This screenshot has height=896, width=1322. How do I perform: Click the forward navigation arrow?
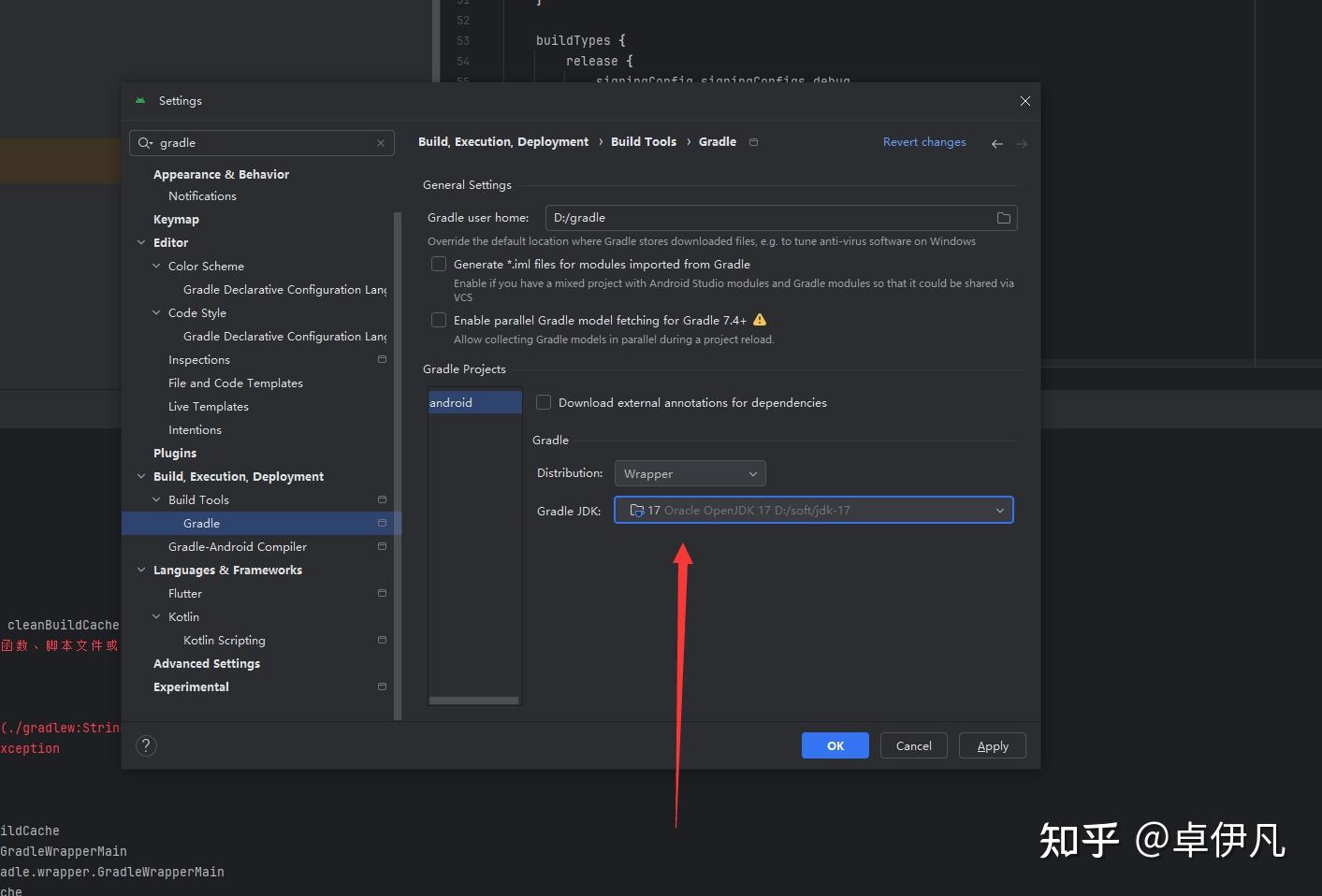coord(1022,143)
